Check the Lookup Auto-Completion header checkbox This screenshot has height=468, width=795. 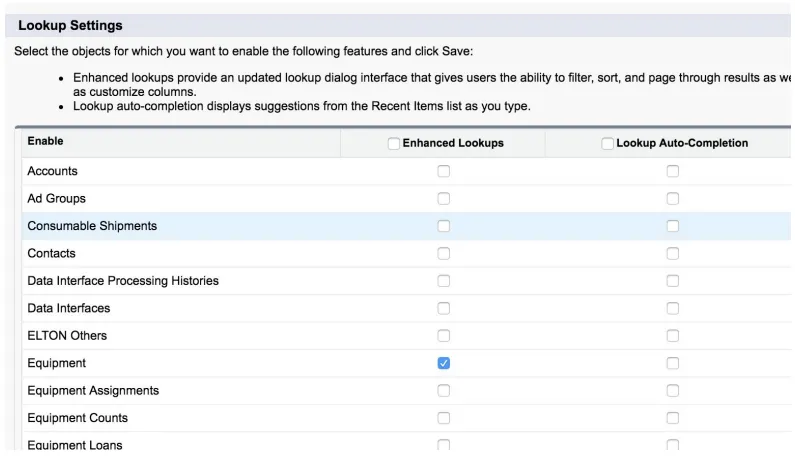[607, 143]
